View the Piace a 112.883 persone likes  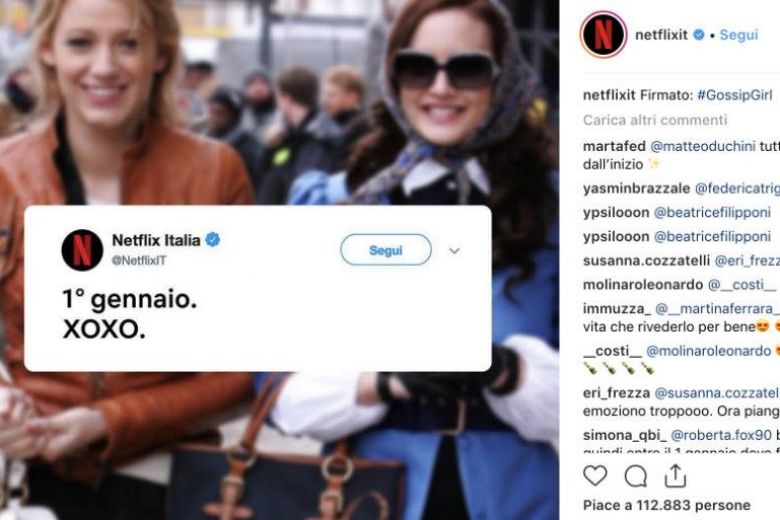(667, 505)
